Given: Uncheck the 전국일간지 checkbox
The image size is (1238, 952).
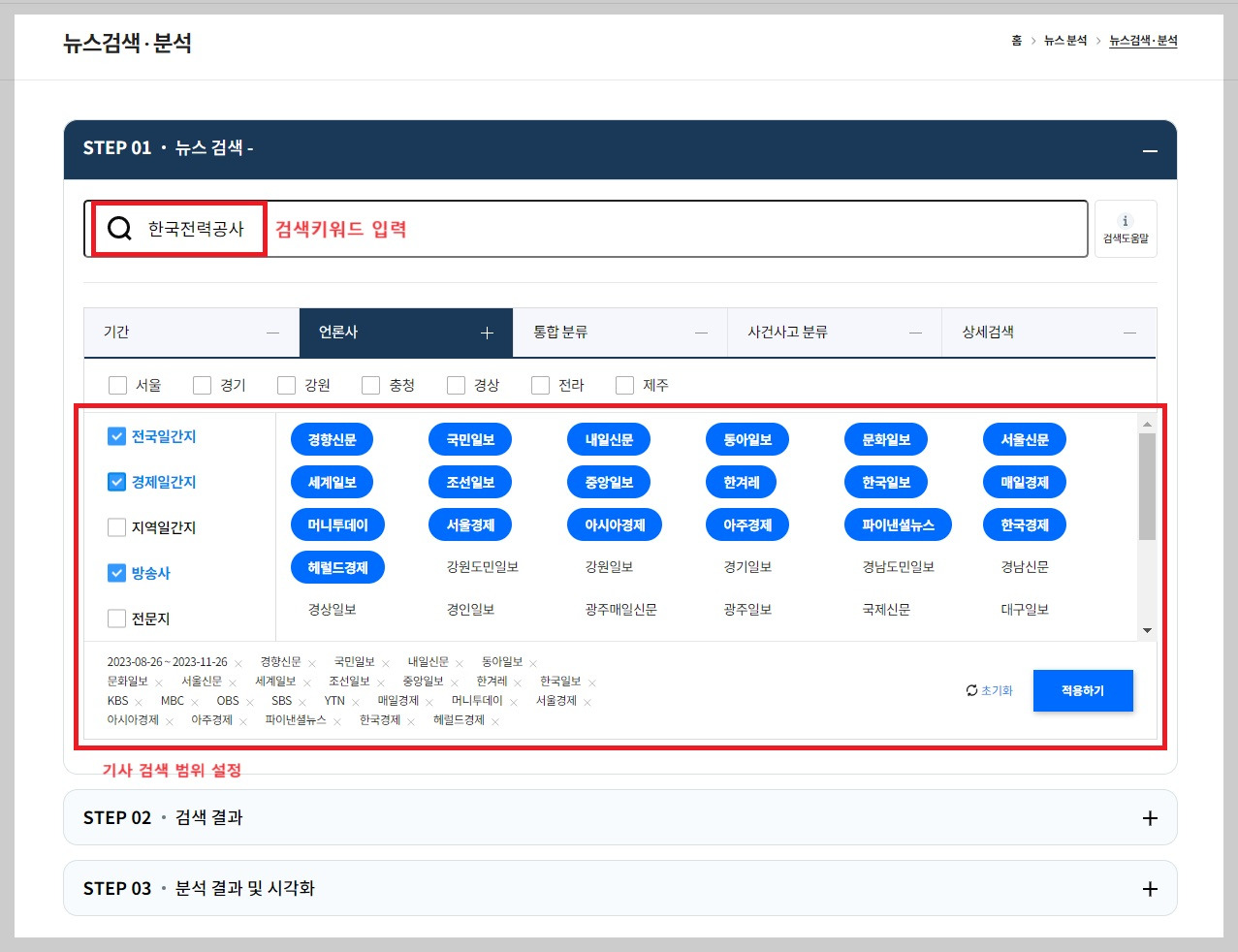Looking at the screenshot, I should pos(116,436).
